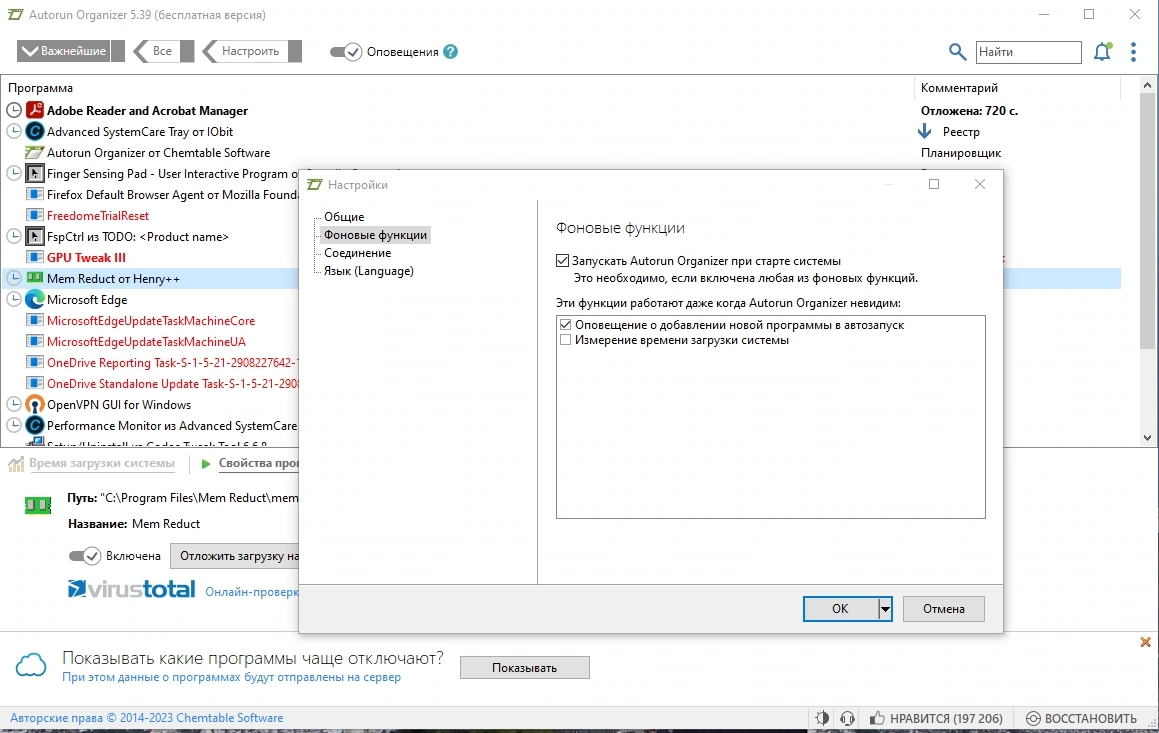Click the FspCtrl program icon

click(x=35, y=236)
